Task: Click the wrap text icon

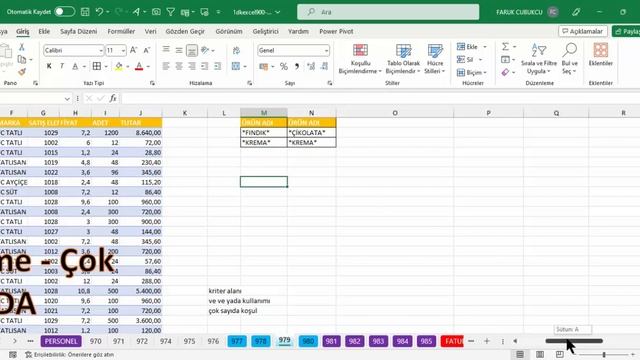Action: pyautogui.click(x=236, y=50)
